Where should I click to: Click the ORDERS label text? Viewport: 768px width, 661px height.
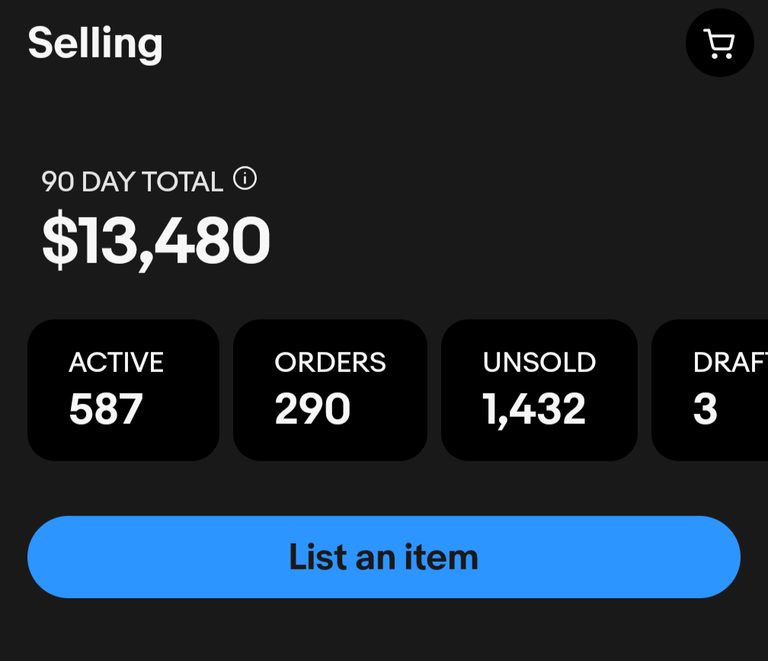tap(330, 362)
